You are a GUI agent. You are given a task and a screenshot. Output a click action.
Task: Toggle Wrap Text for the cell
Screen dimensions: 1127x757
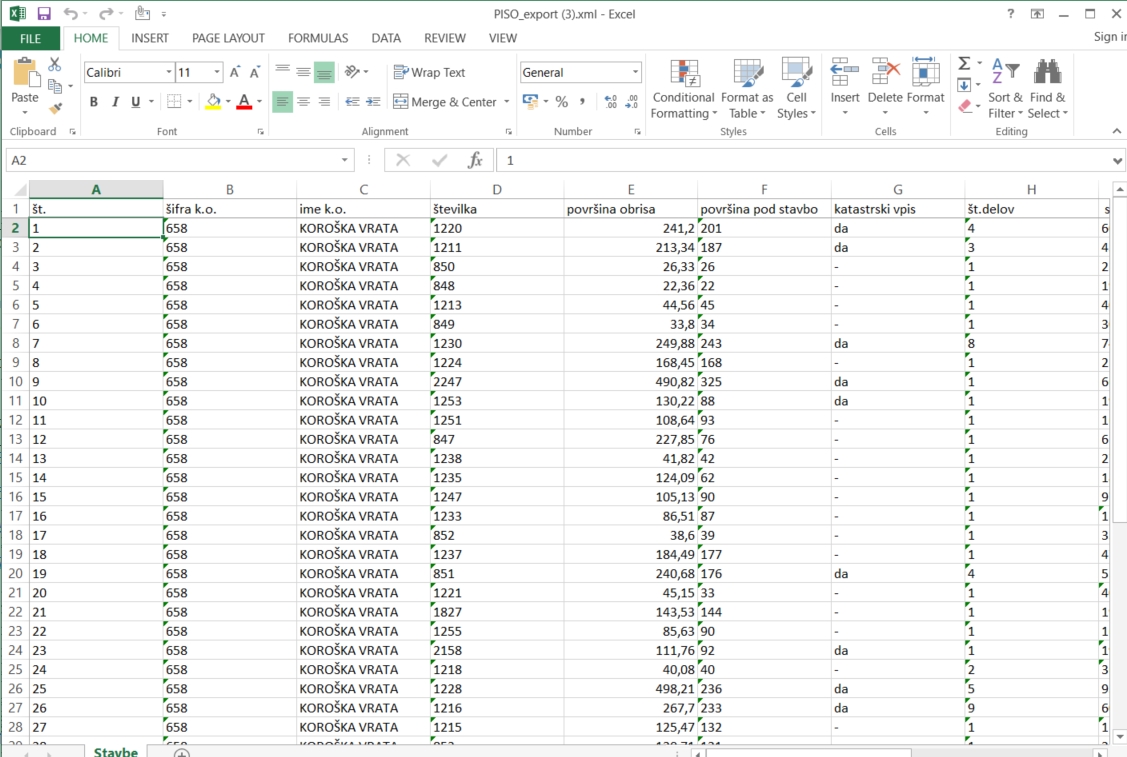(429, 73)
